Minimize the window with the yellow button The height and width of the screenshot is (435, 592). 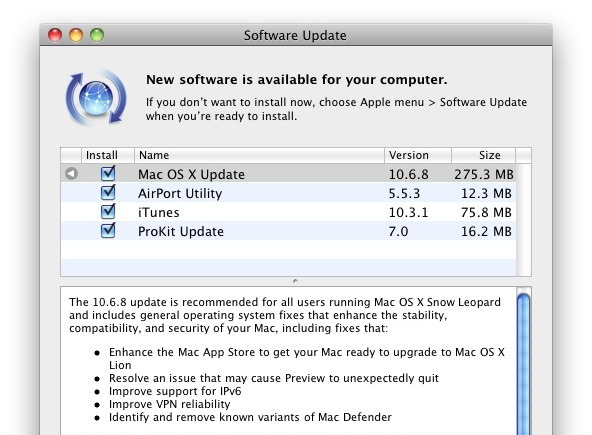click(76, 35)
